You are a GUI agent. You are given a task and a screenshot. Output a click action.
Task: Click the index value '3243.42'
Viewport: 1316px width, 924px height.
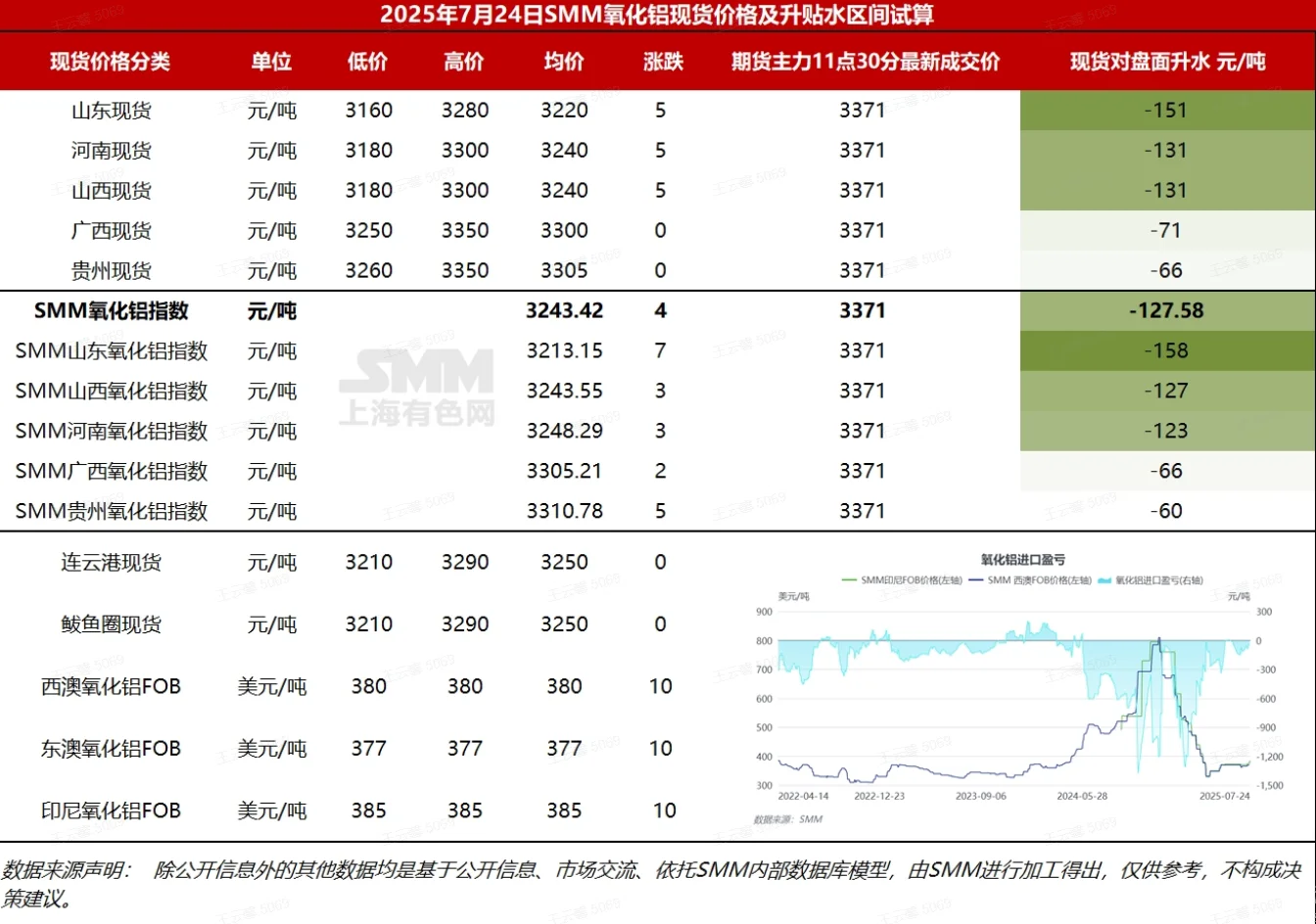pyautogui.click(x=565, y=311)
